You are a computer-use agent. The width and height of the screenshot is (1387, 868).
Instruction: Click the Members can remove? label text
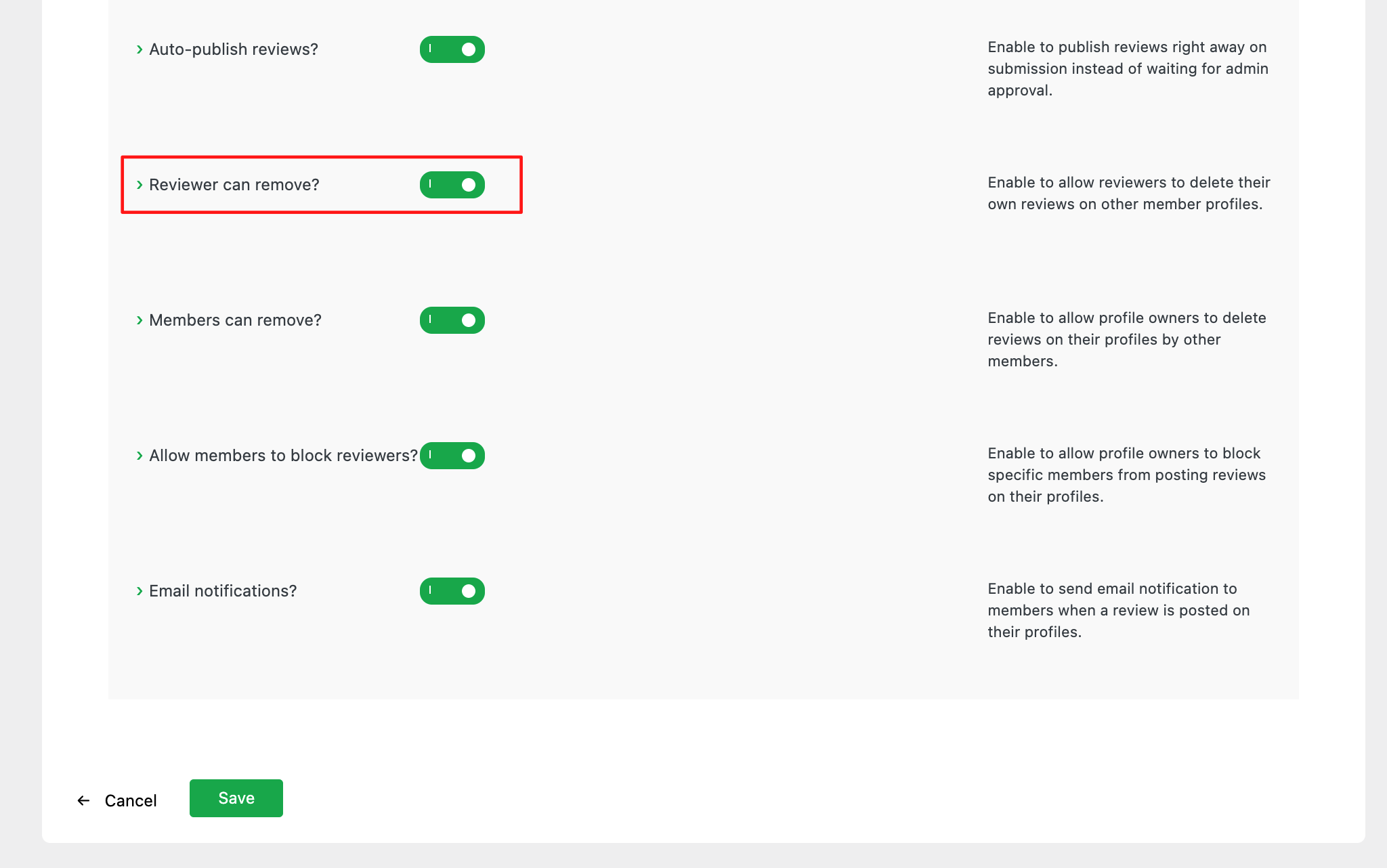point(235,320)
